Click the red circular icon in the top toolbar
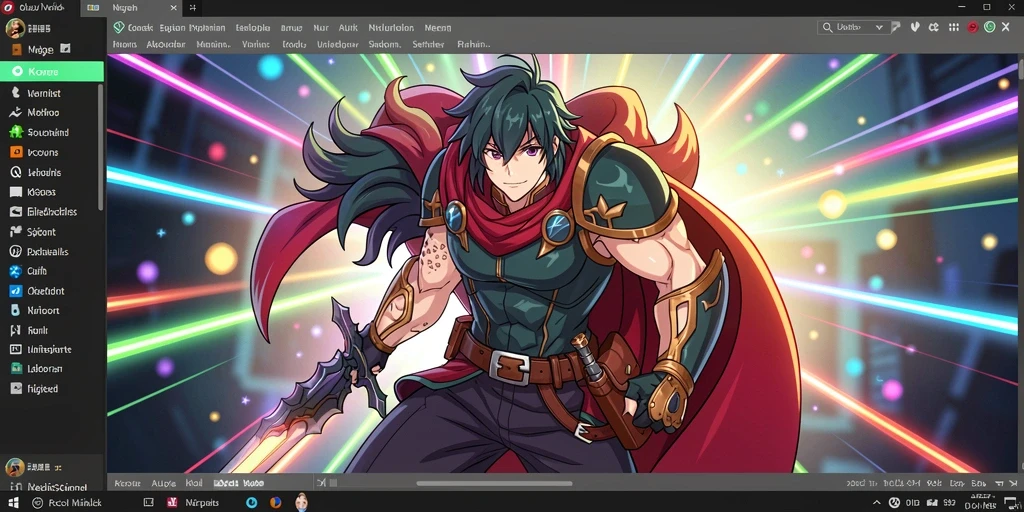The height and width of the screenshot is (512, 1024). click(972, 27)
